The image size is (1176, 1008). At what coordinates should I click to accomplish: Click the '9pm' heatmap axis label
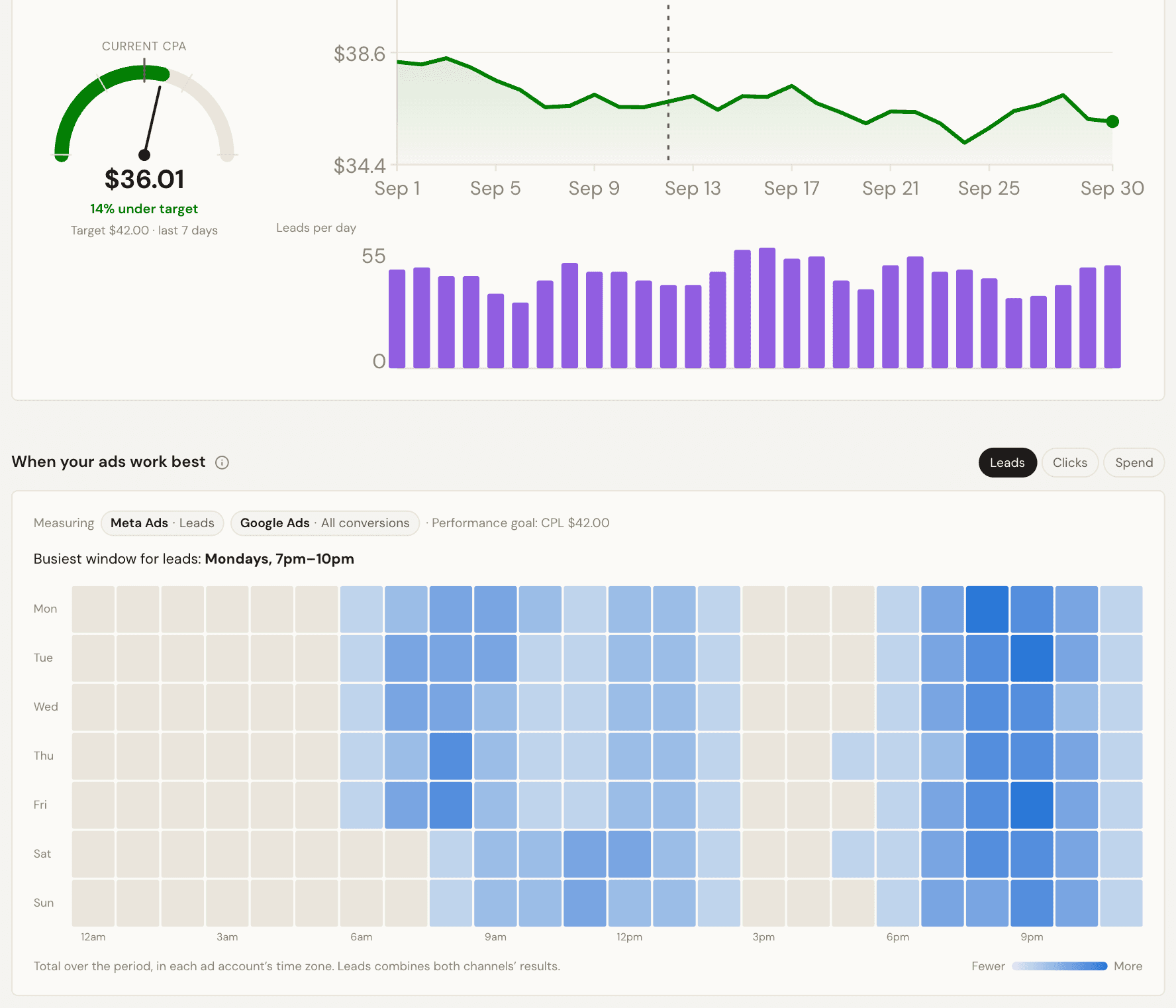point(1032,937)
